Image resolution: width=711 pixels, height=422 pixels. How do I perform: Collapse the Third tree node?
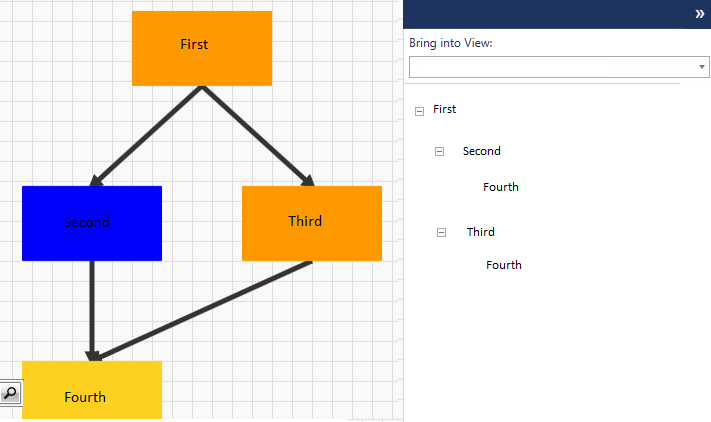[x=441, y=233]
